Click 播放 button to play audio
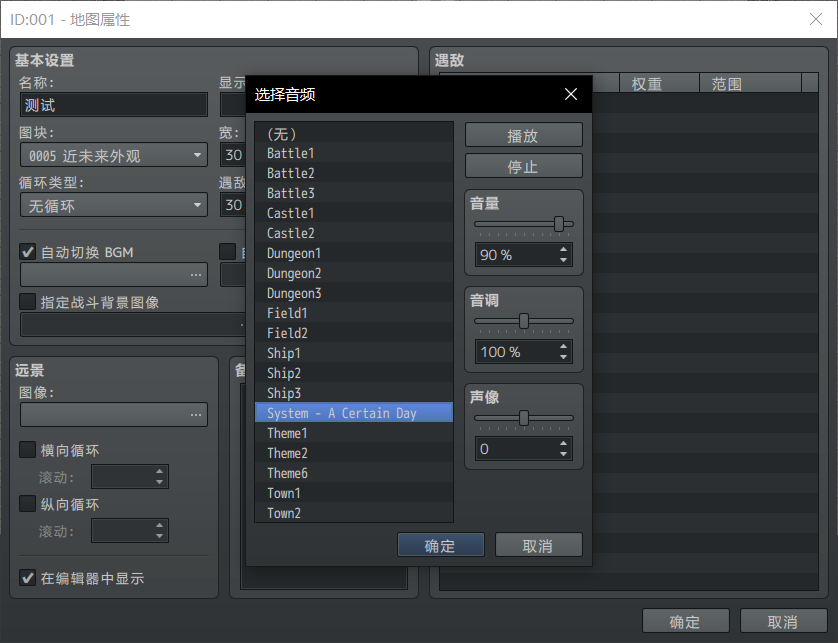 point(523,135)
